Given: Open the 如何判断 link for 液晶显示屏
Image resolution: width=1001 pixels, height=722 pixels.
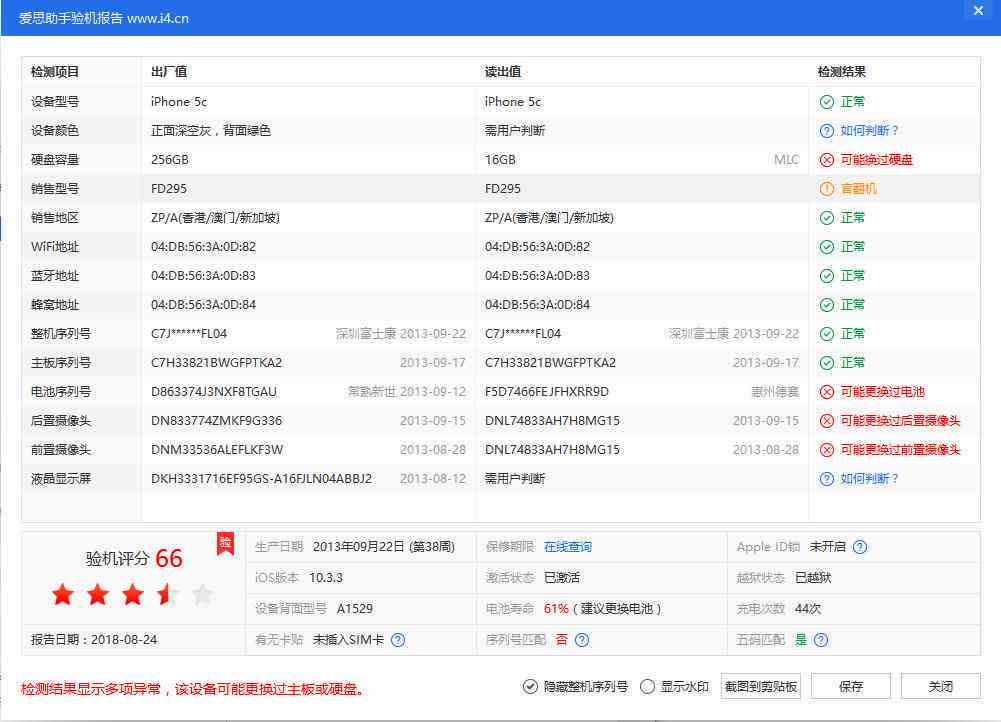Looking at the screenshot, I should click(869, 479).
